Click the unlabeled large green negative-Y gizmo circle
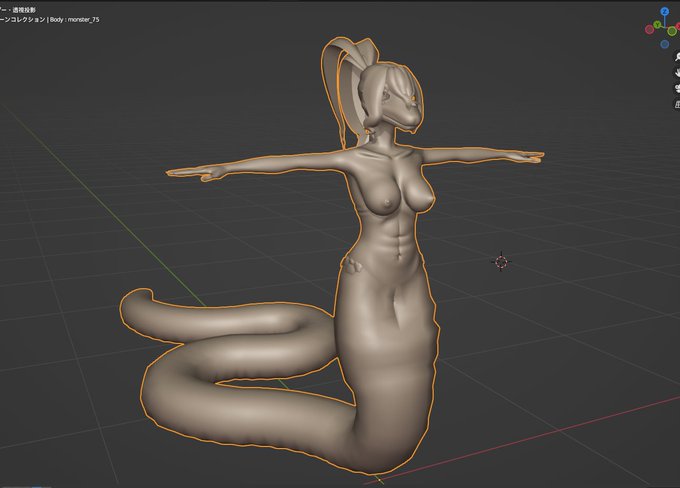This screenshot has height=488, width=680. [x=672, y=31]
